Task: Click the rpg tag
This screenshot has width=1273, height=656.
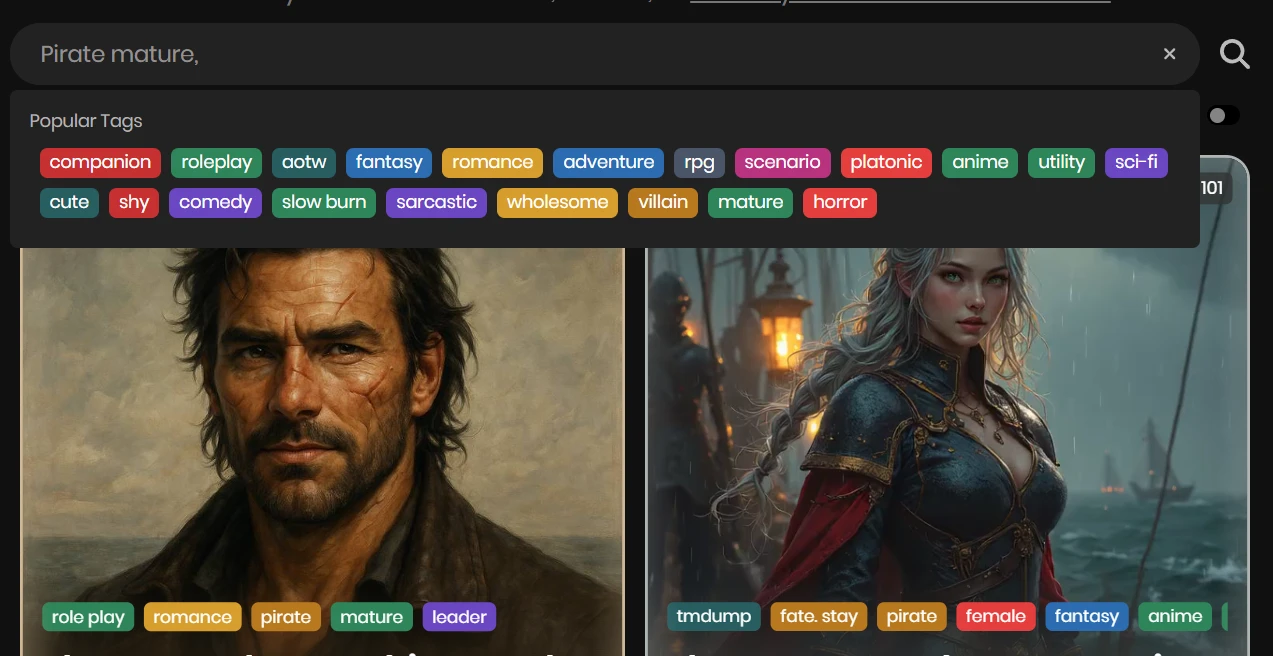Action: pyautogui.click(x=699, y=163)
